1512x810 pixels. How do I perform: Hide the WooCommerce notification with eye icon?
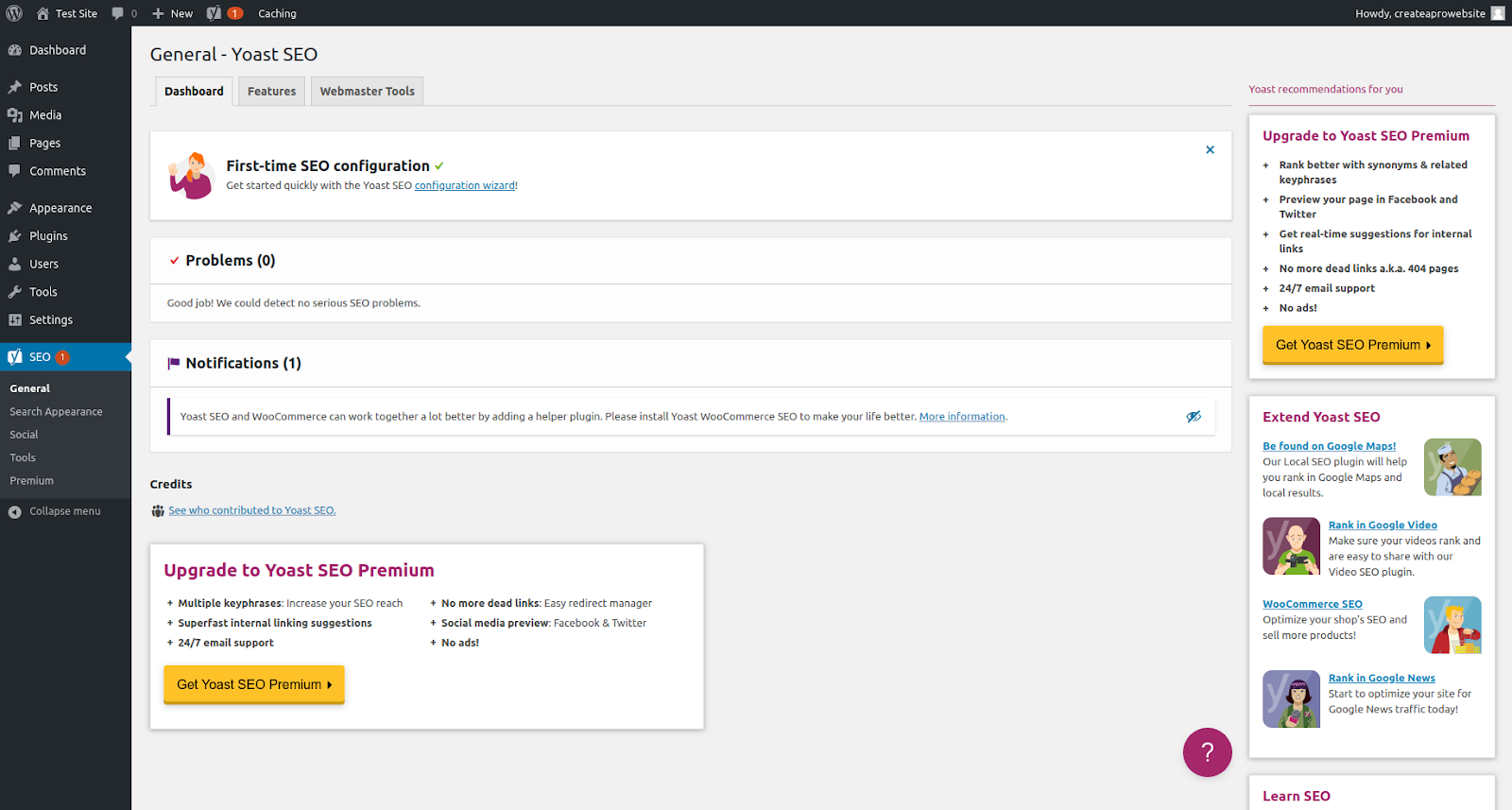[1194, 417]
